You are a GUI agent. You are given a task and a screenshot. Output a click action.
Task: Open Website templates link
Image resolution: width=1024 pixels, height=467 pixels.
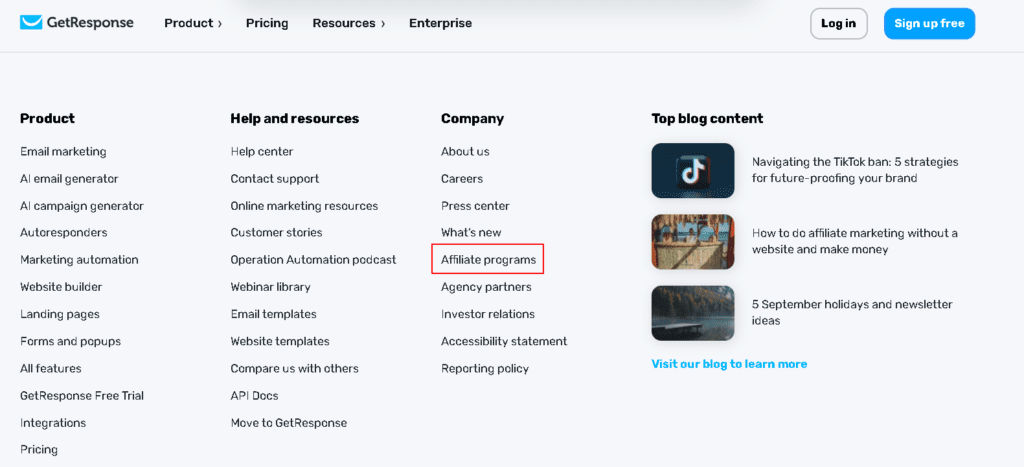[280, 341]
